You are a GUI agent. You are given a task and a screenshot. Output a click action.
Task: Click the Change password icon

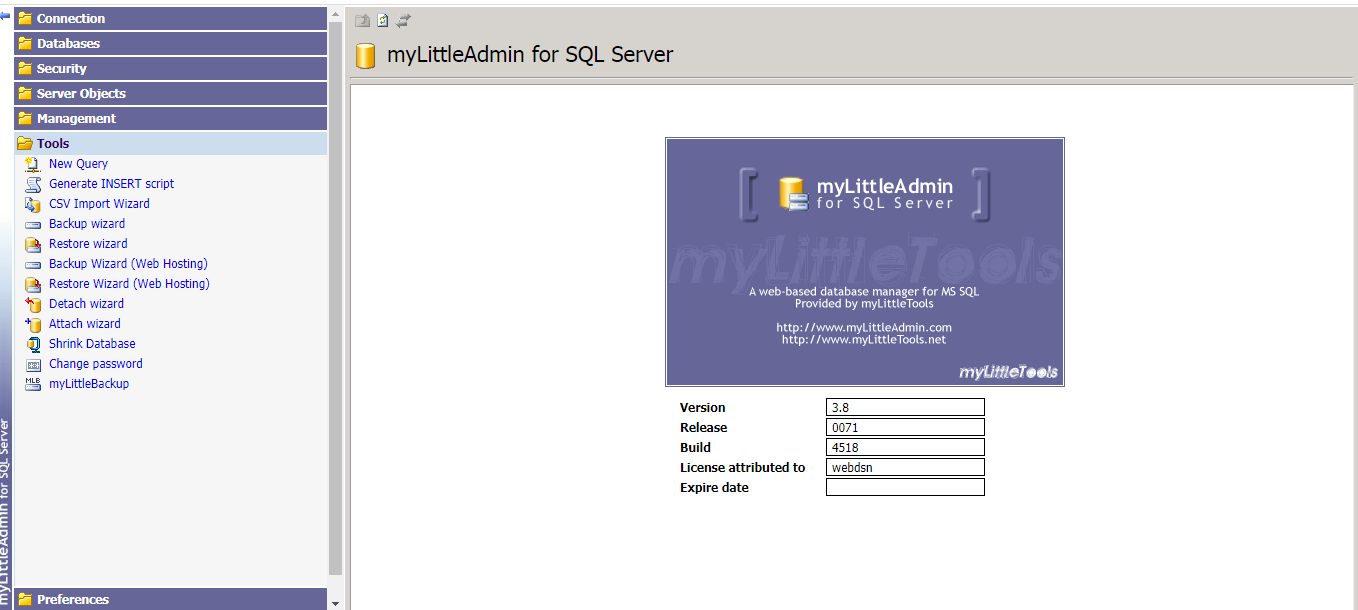[32, 364]
